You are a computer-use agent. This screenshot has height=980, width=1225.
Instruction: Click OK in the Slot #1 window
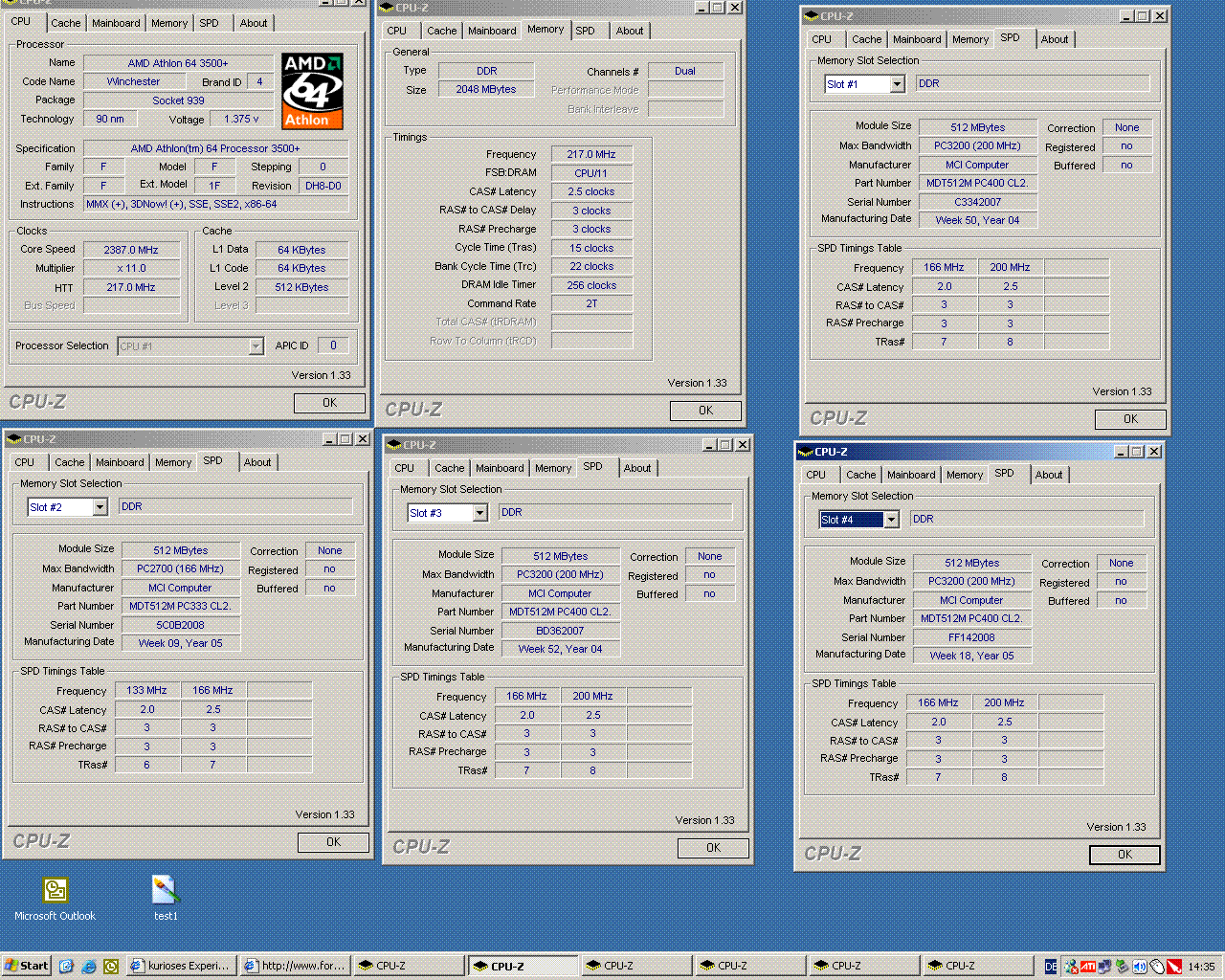coord(1130,419)
